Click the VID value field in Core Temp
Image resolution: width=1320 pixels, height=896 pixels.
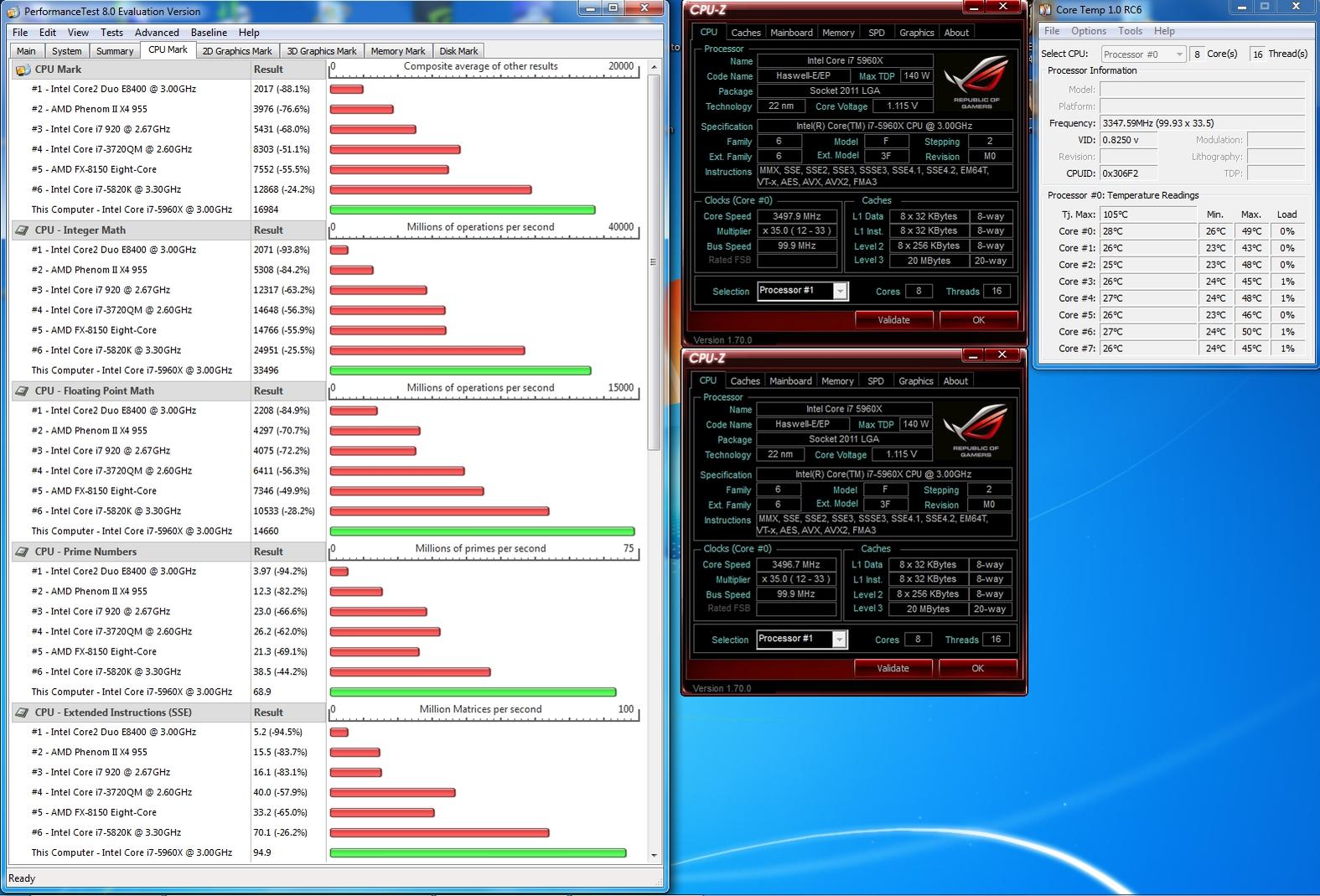click(1128, 140)
